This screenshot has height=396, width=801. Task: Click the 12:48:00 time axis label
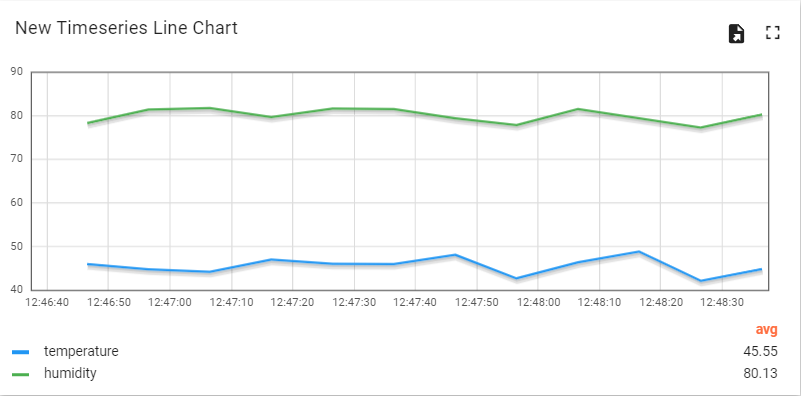click(538, 302)
